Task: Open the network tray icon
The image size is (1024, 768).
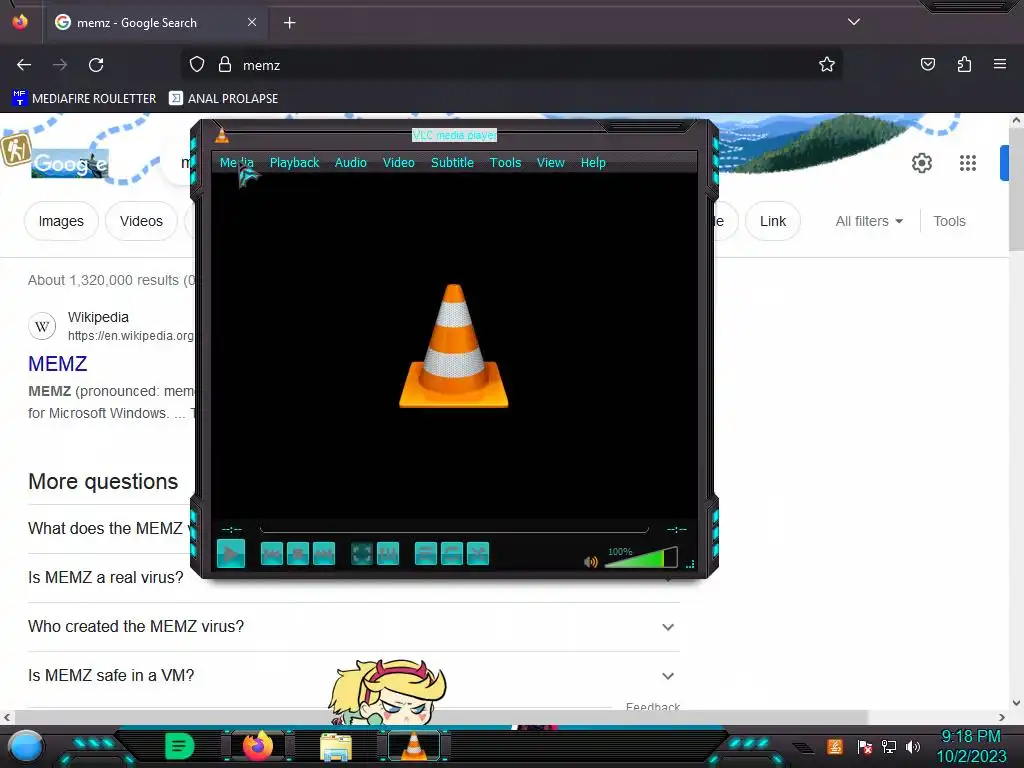Action: point(888,746)
